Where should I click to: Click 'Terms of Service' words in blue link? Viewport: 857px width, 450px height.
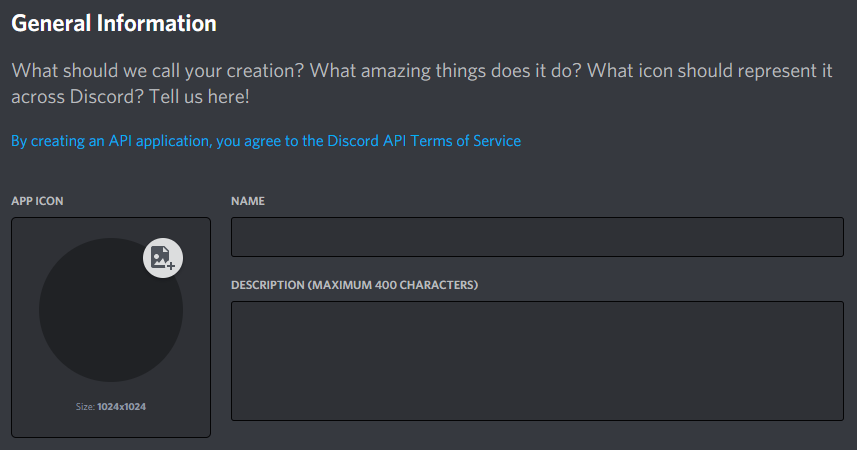tap(466, 141)
